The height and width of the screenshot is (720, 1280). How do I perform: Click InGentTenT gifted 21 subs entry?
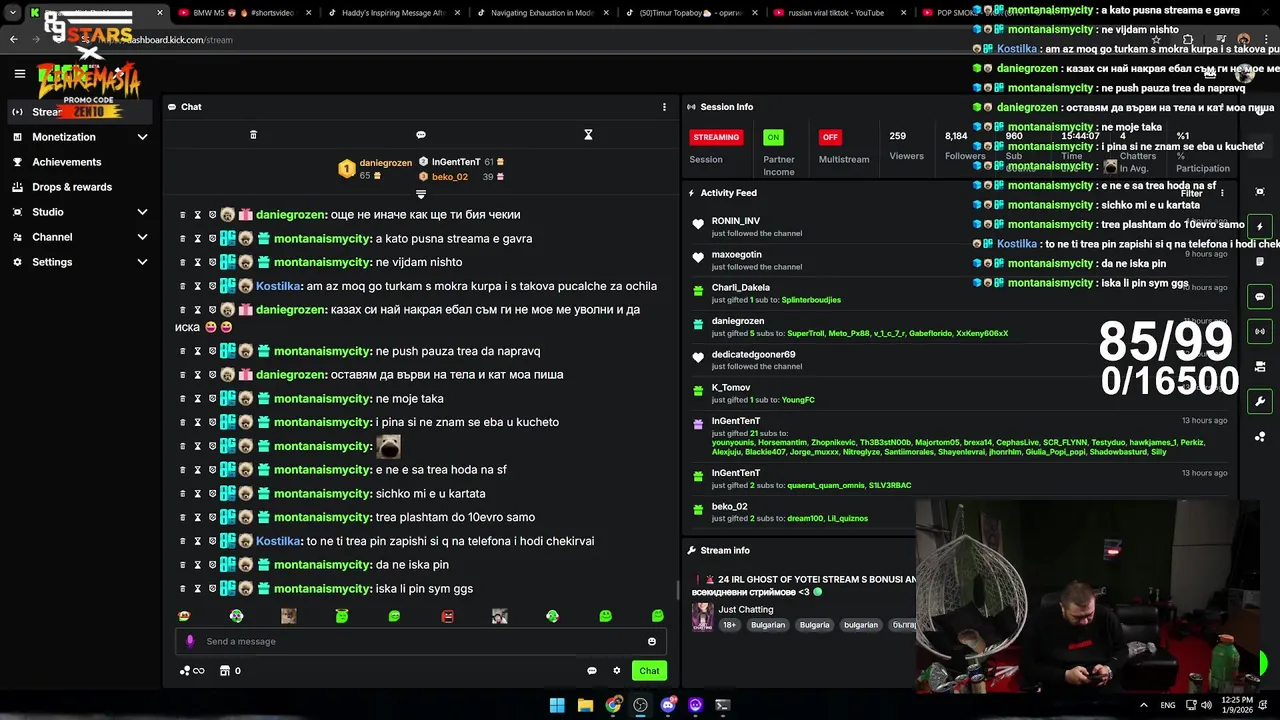tap(958, 435)
